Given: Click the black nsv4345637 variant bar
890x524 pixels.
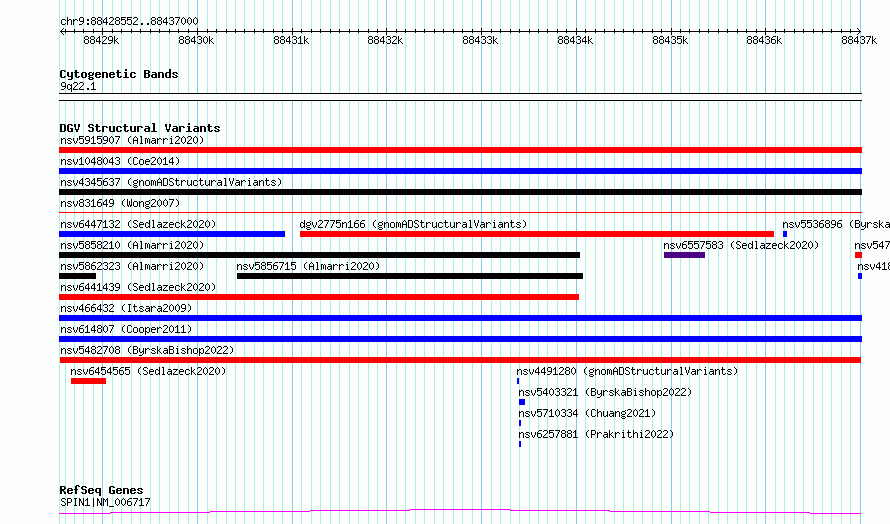Looking at the screenshot, I should click(460, 192).
